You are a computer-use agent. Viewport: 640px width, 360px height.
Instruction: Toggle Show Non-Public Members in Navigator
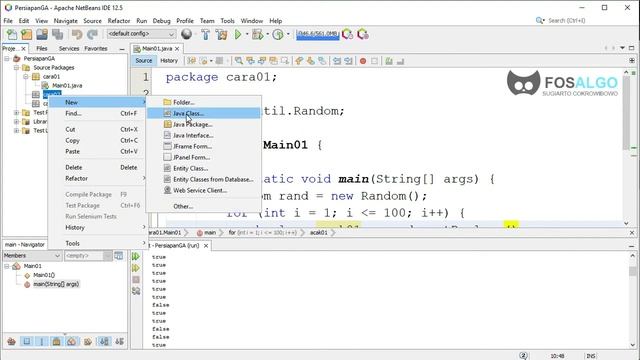coord(57,341)
